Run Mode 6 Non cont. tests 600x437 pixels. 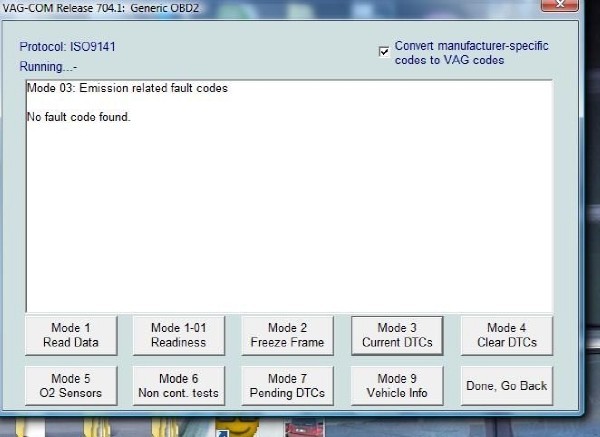coord(179,386)
